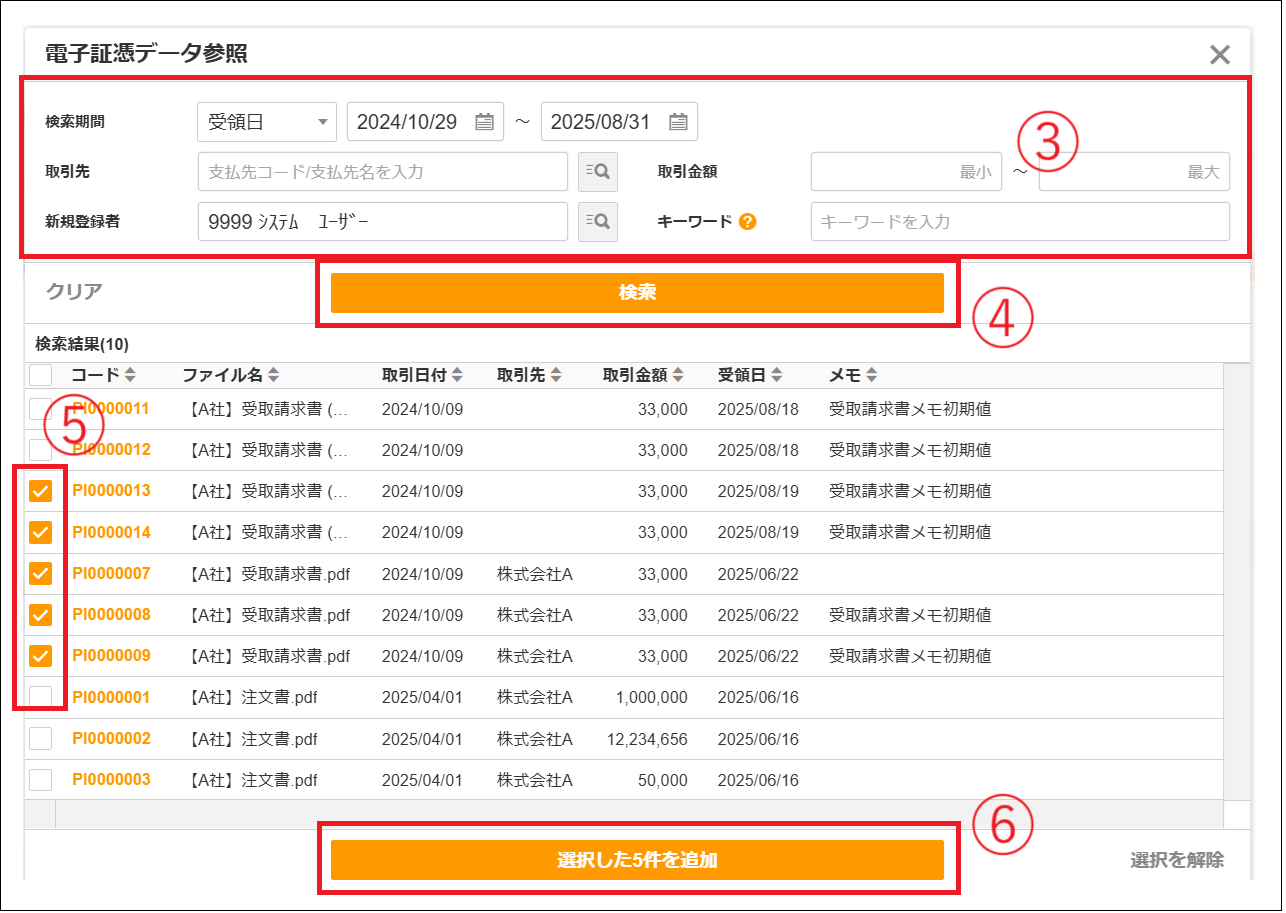Screen dimensions: 1286x913
Task: Click the キーワード help question mark icon
Action: [x=747, y=222]
